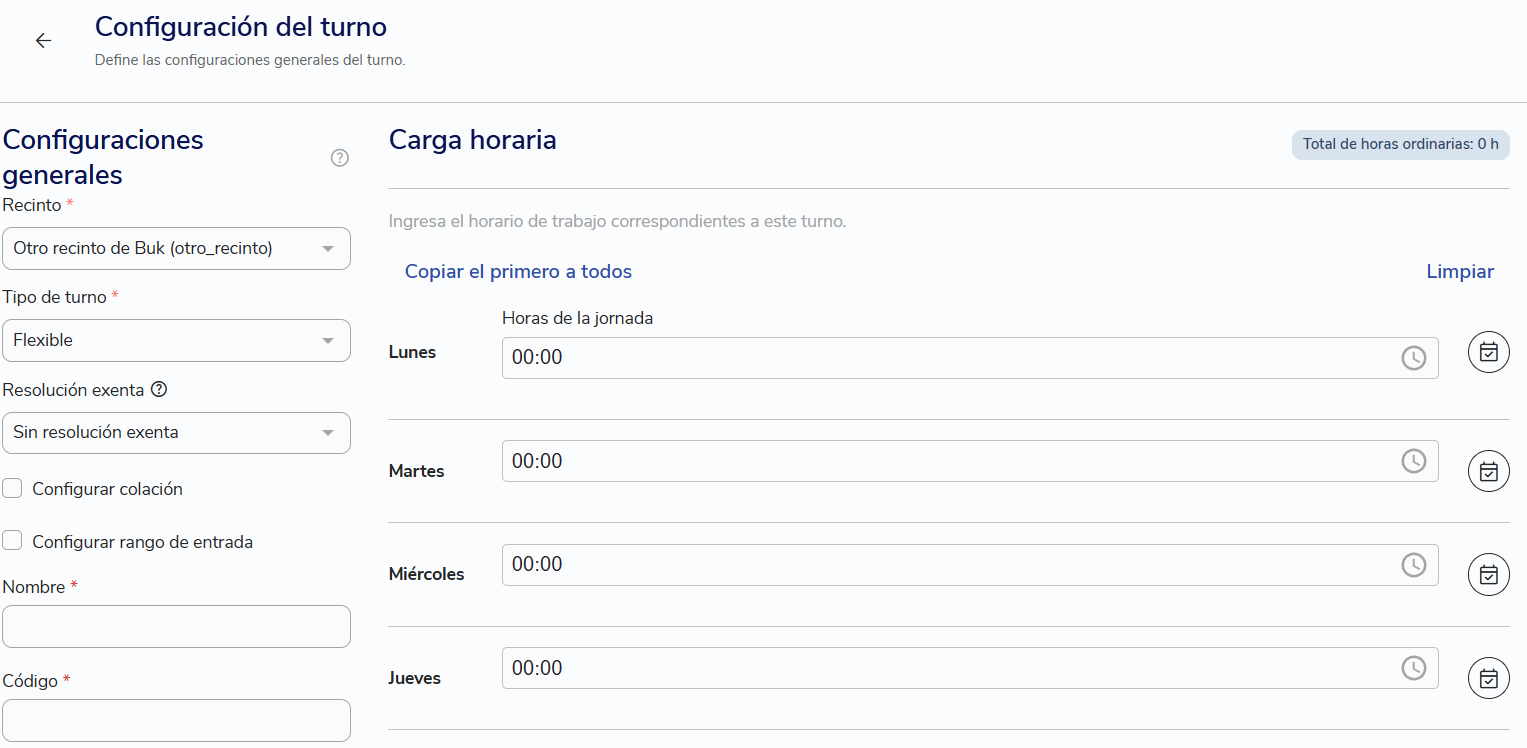1527x748 pixels.
Task: Click the Miércoles hours input field
Action: click(970, 565)
